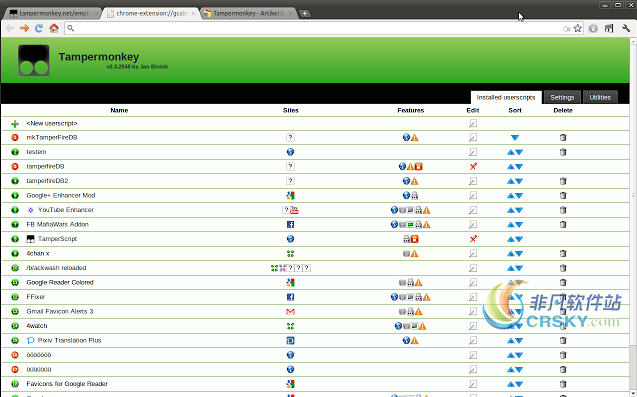Open the Google Reader Colored script name
This screenshot has width=637, height=397.
[x=60, y=282]
